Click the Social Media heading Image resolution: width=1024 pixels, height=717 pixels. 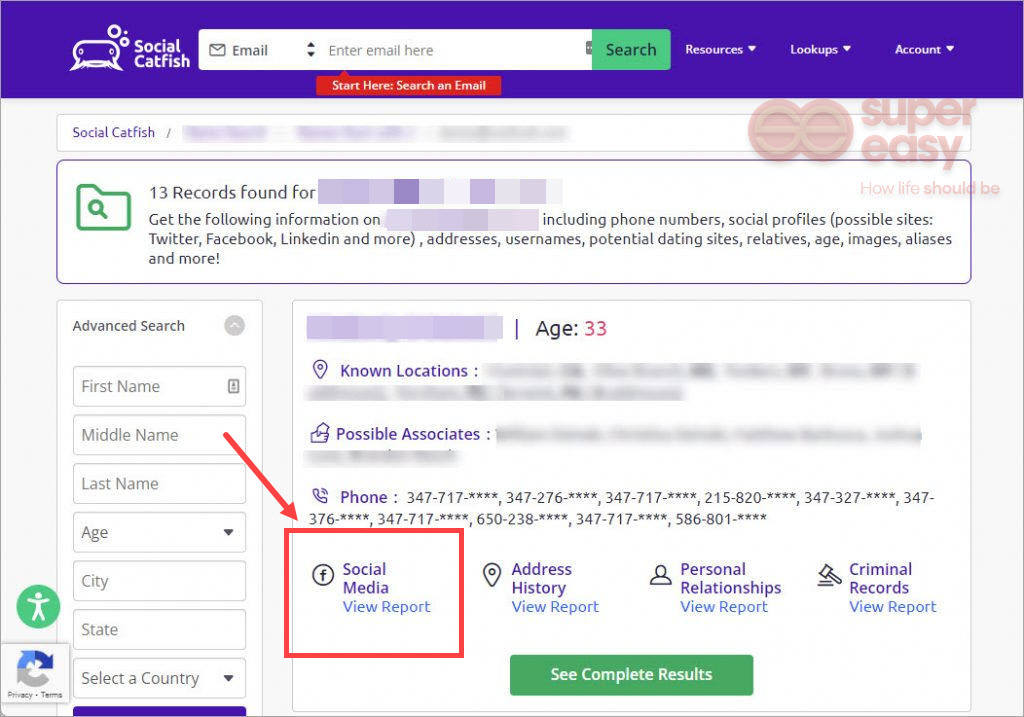pos(366,578)
